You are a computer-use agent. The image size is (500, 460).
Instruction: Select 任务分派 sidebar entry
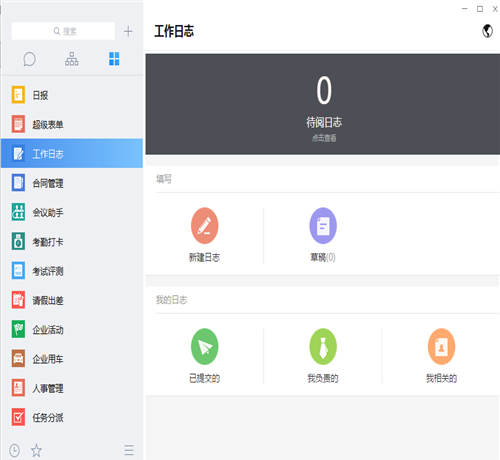[72, 418]
